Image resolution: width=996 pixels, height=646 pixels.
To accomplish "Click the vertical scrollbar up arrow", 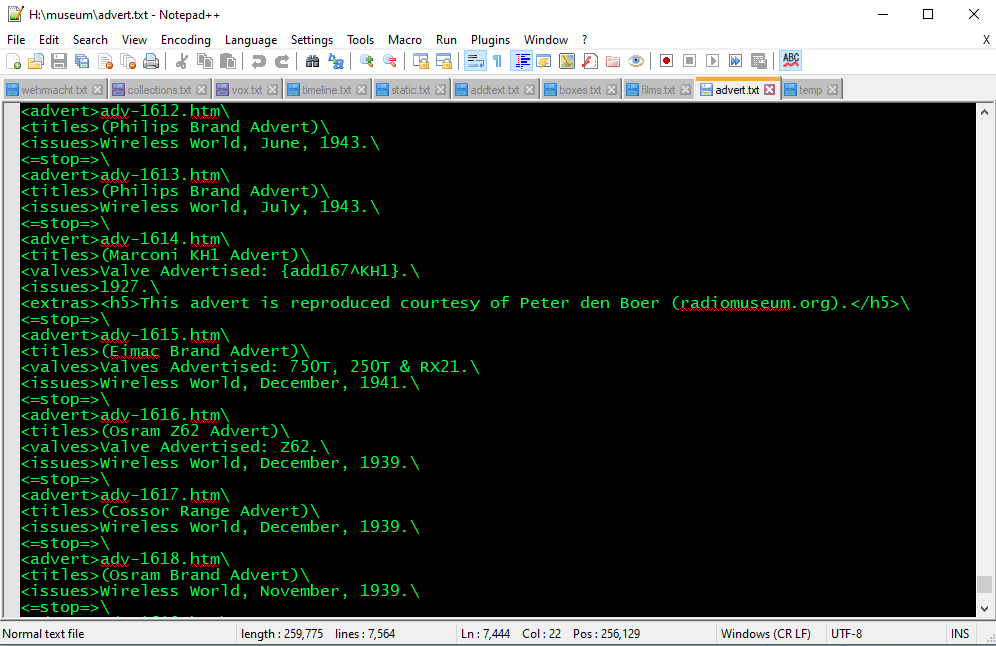I will (x=984, y=112).
